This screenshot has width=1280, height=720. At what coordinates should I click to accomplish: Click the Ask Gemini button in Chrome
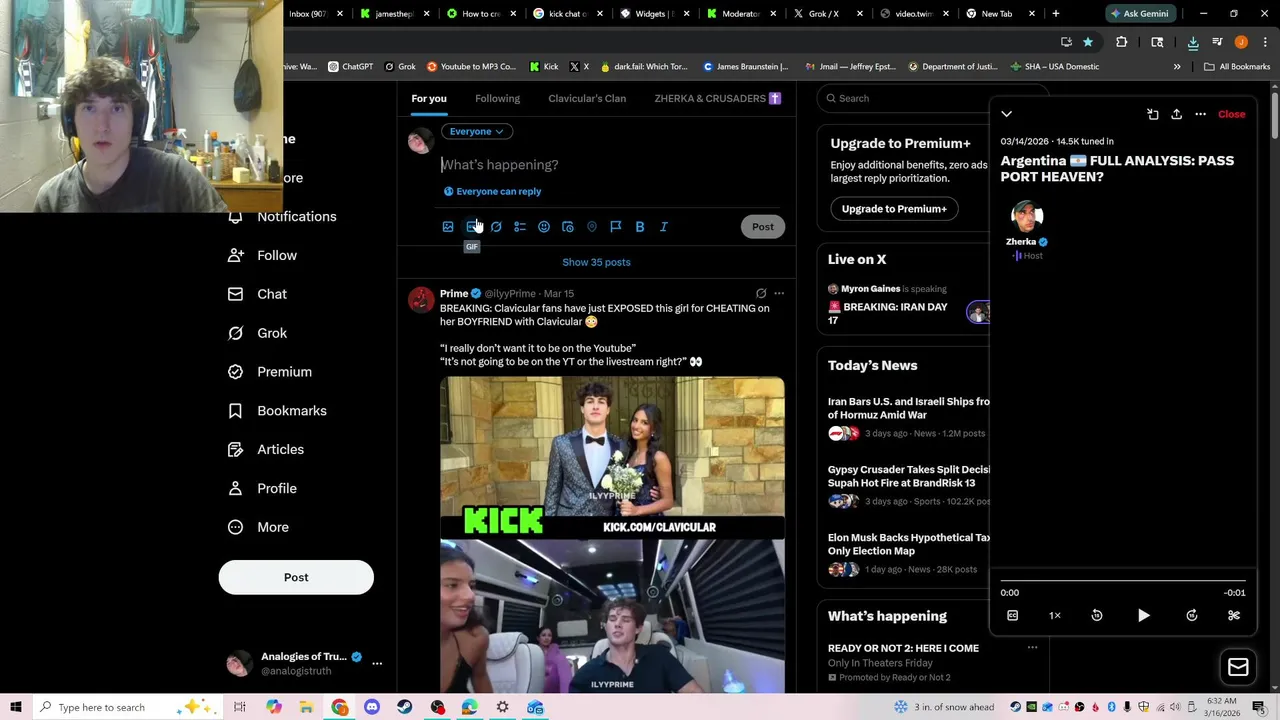(x=1139, y=14)
